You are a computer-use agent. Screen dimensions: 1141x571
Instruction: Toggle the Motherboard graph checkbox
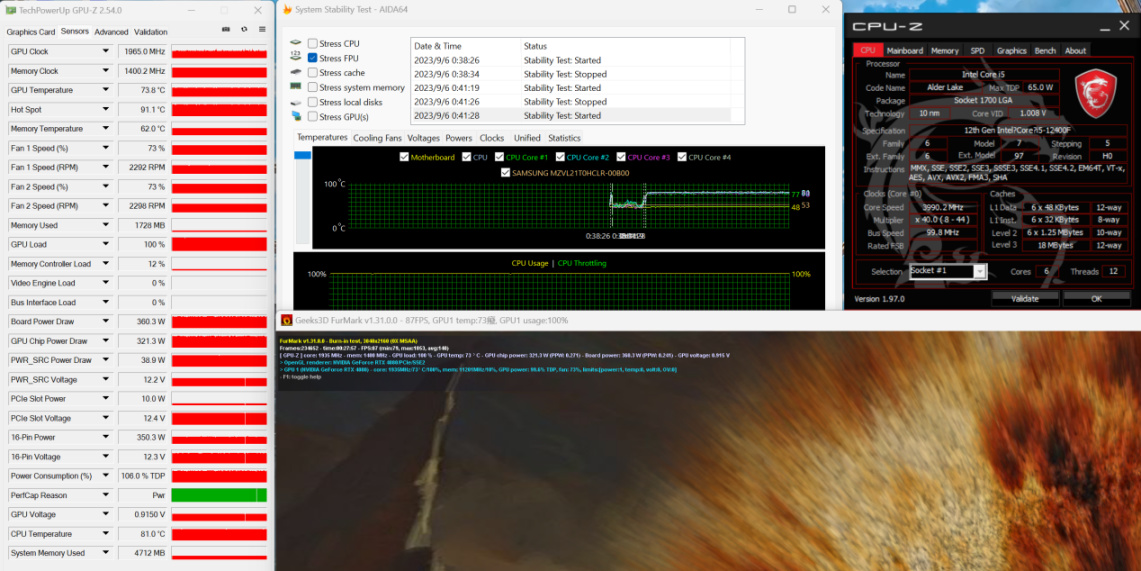(x=405, y=157)
